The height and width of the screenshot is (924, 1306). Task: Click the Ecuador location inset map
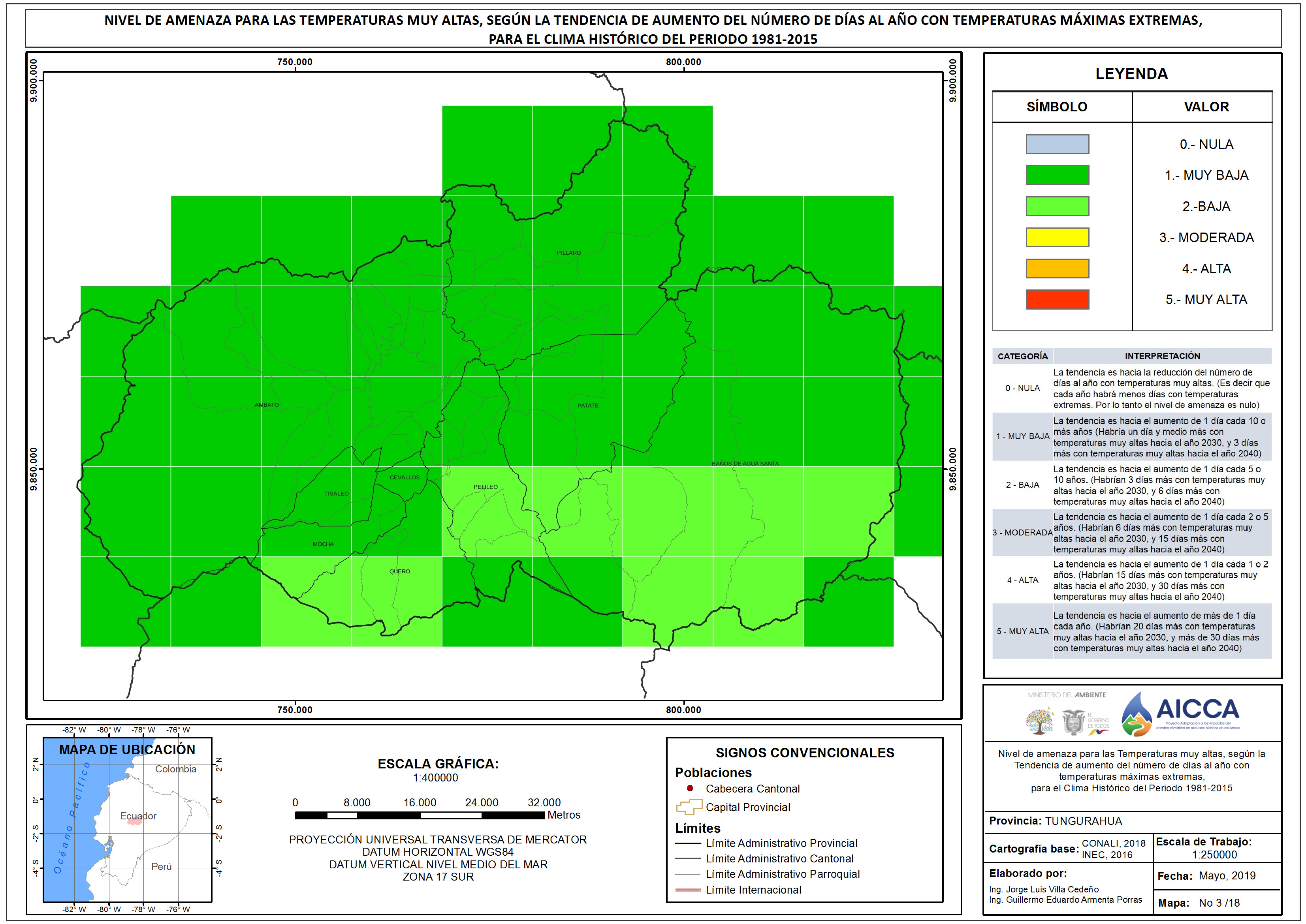coord(128,820)
